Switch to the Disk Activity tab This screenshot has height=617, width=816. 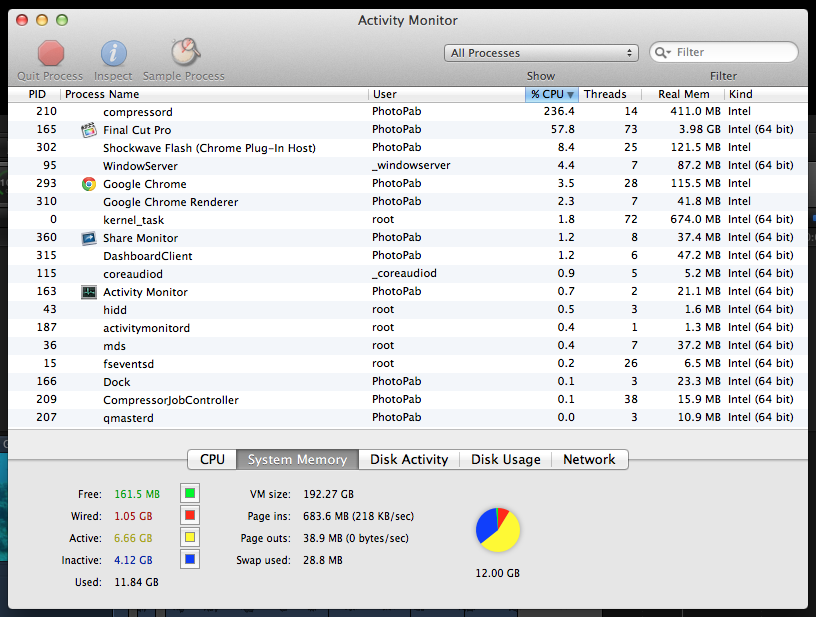click(409, 459)
